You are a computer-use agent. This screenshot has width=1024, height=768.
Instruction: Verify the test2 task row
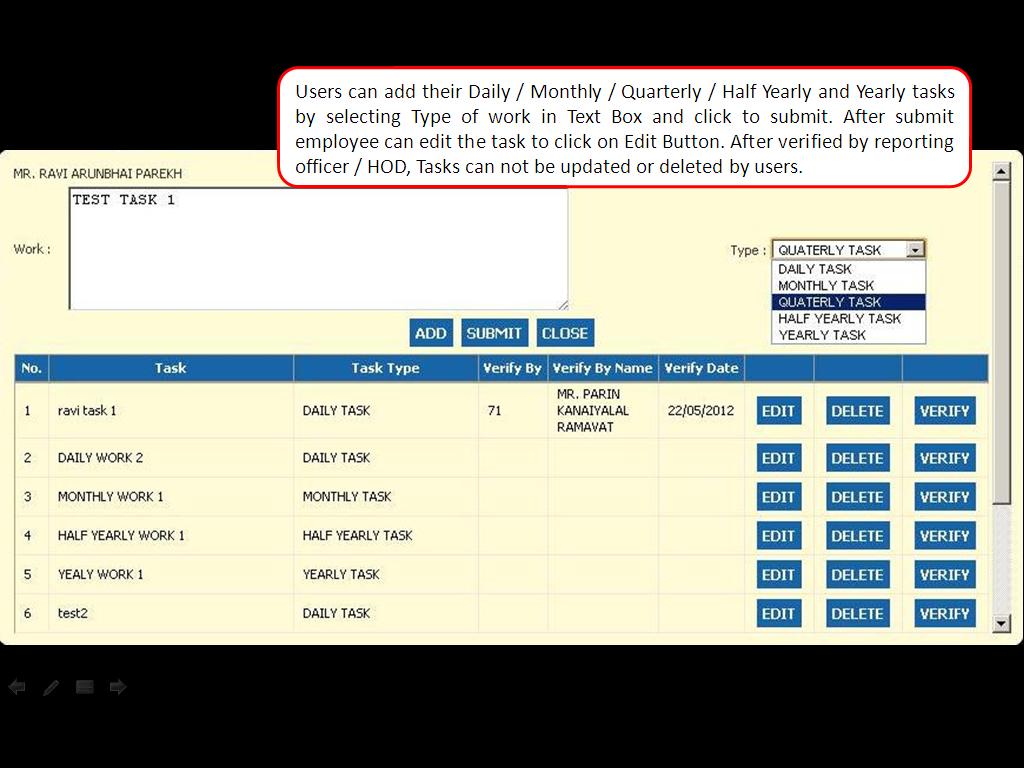(944, 614)
